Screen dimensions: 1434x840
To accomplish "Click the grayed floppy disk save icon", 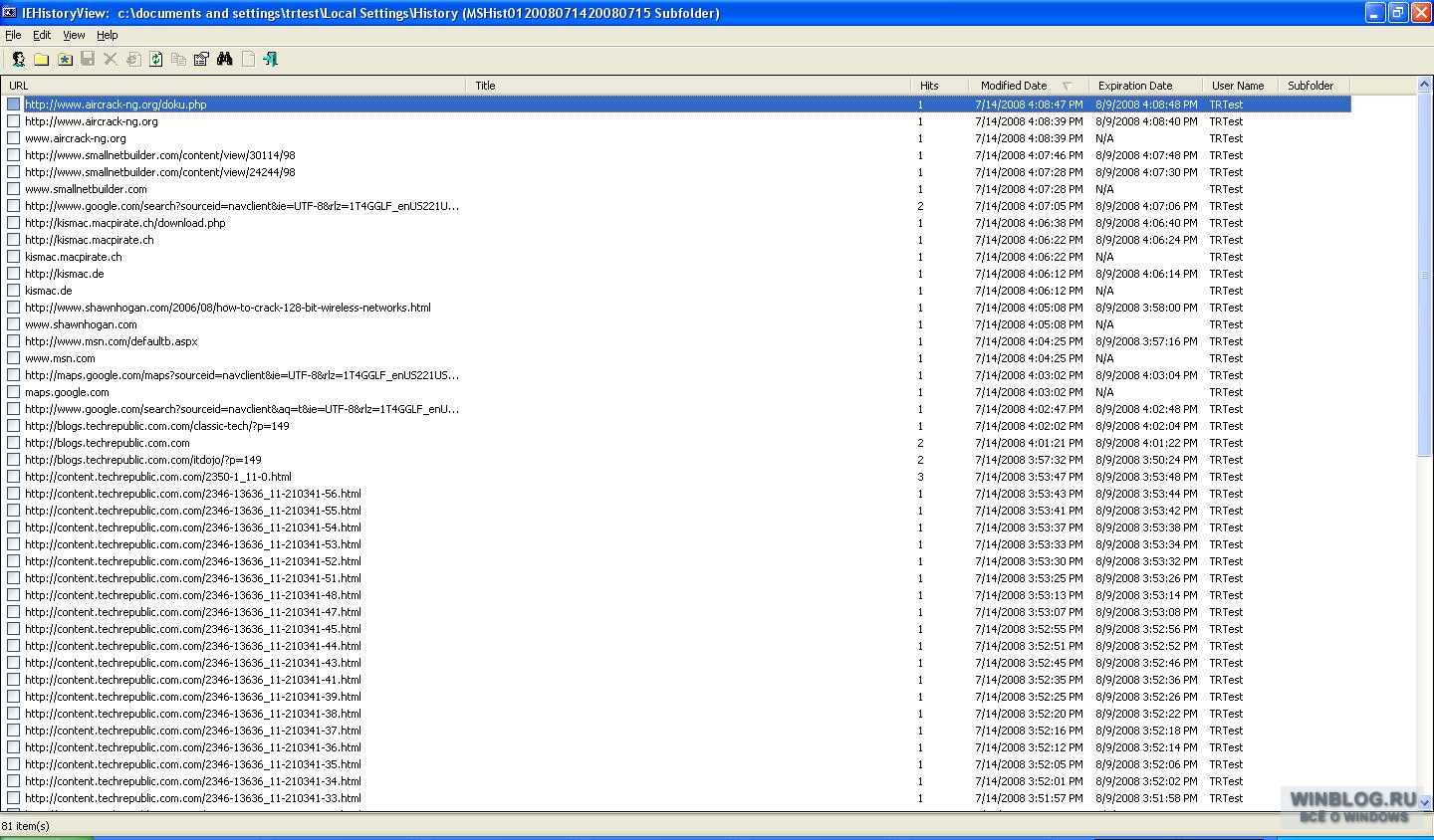I will pos(88,60).
